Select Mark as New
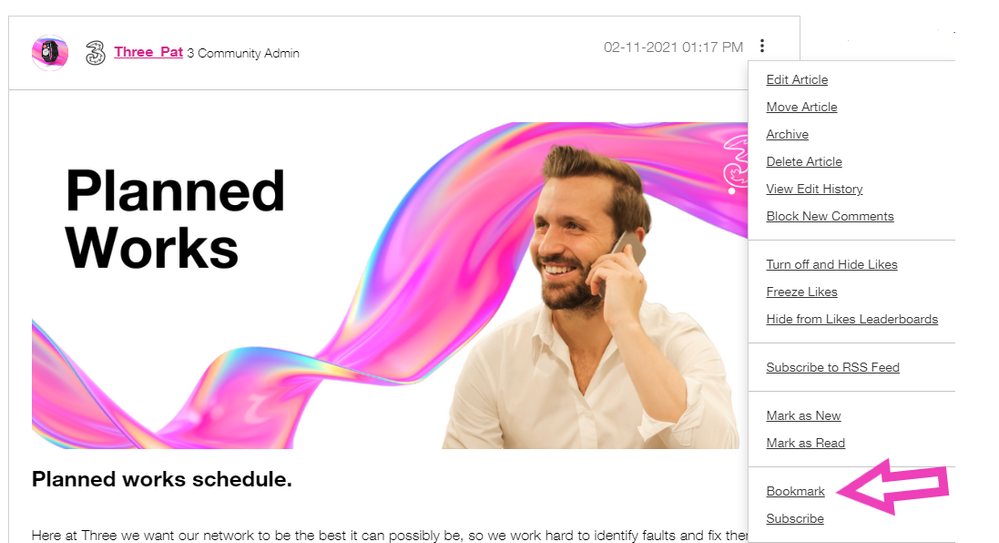The image size is (999, 543). pyautogui.click(x=803, y=416)
